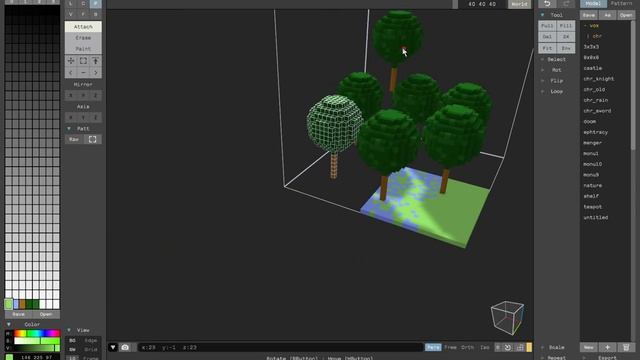Click the Del tool button
This screenshot has width=640, height=360.
click(547, 37)
